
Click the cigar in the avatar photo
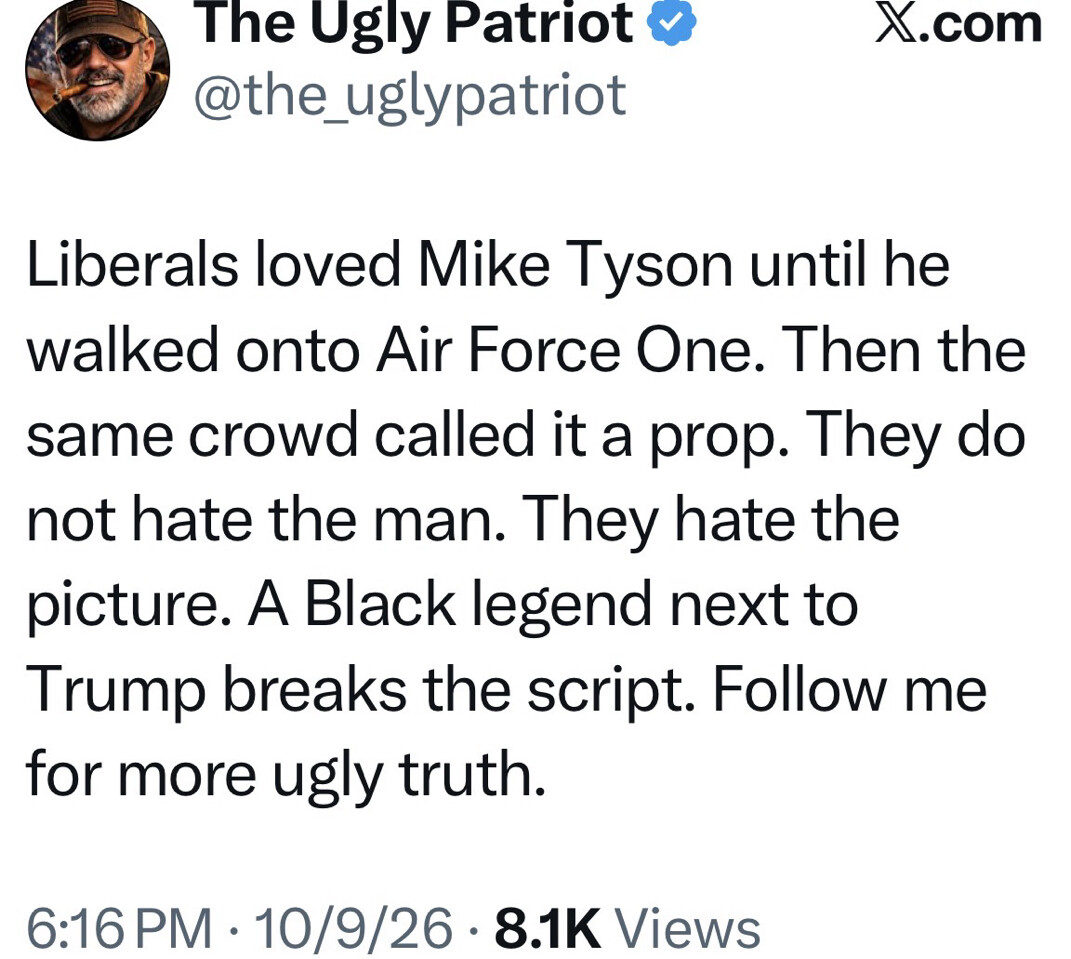pos(67,92)
